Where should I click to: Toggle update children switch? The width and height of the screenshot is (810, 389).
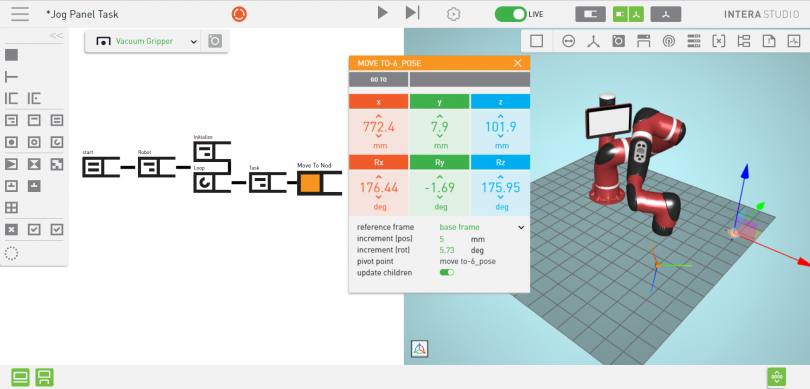[447, 272]
